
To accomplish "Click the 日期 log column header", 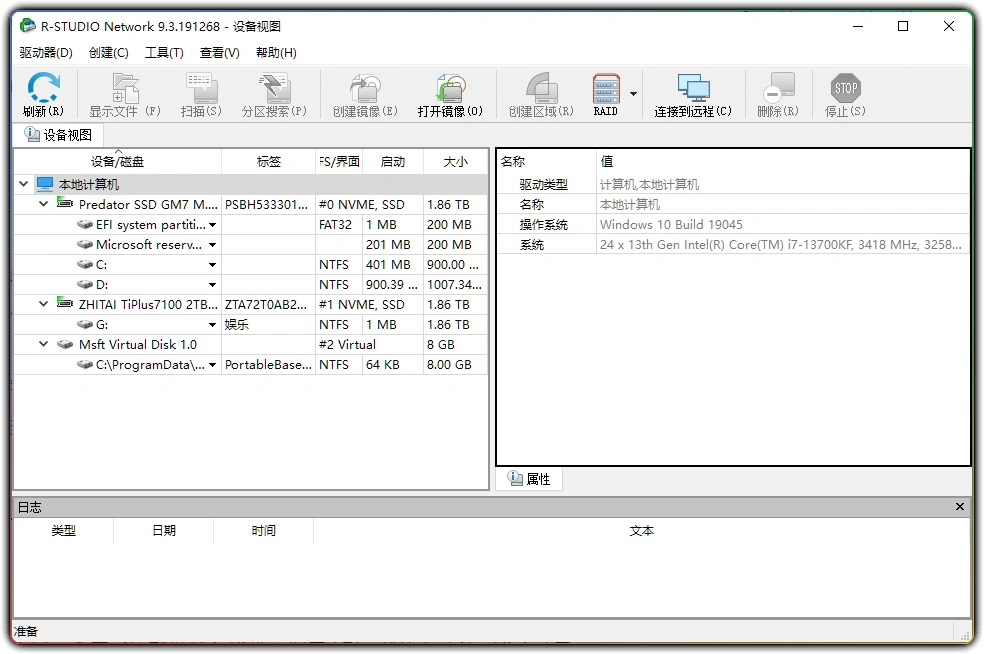I will (x=164, y=531).
